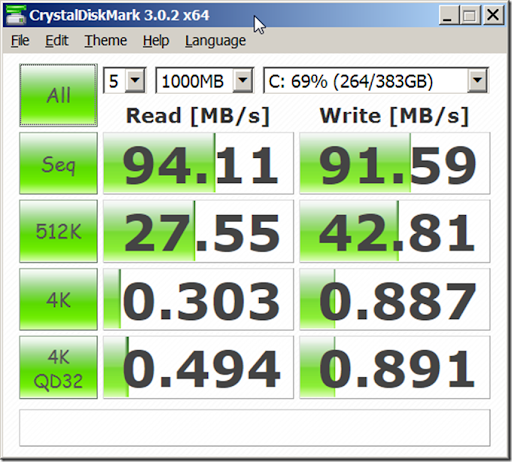The height and width of the screenshot is (462, 512).
Task: Open the Language menu
Action: coord(215,41)
